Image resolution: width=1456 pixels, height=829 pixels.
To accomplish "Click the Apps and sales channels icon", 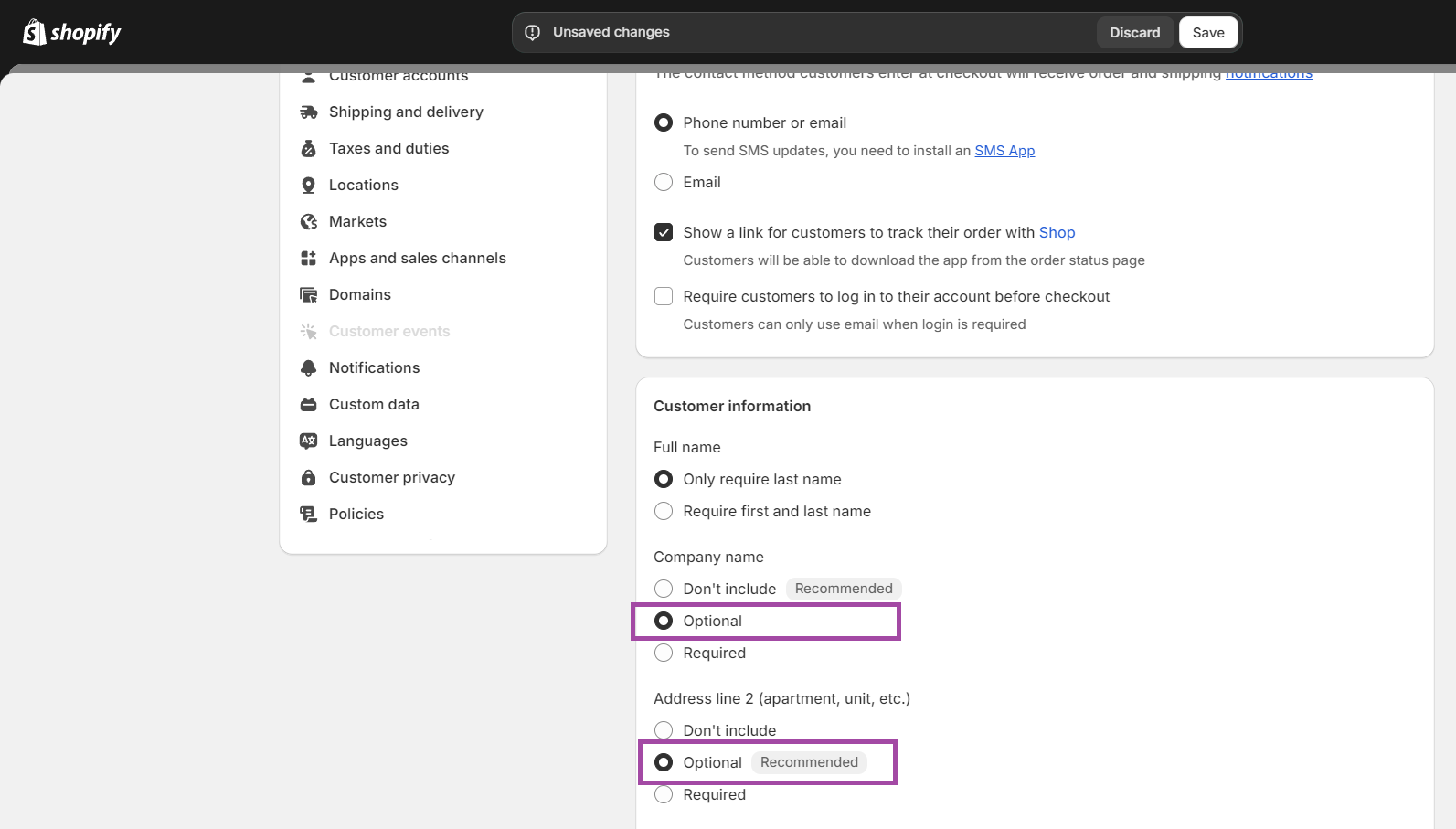I will pos(309,259).
